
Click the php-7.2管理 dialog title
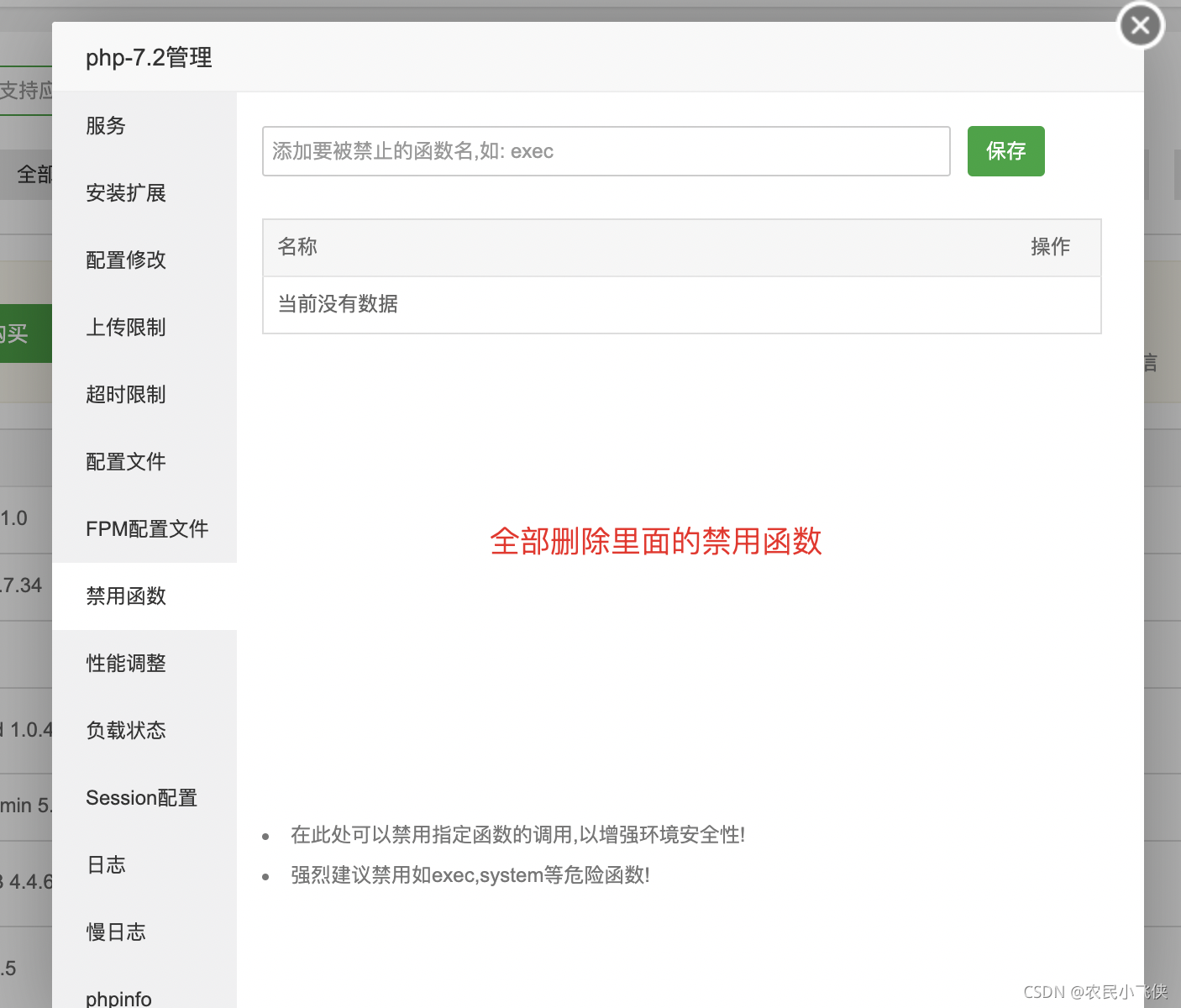(149, 58)
